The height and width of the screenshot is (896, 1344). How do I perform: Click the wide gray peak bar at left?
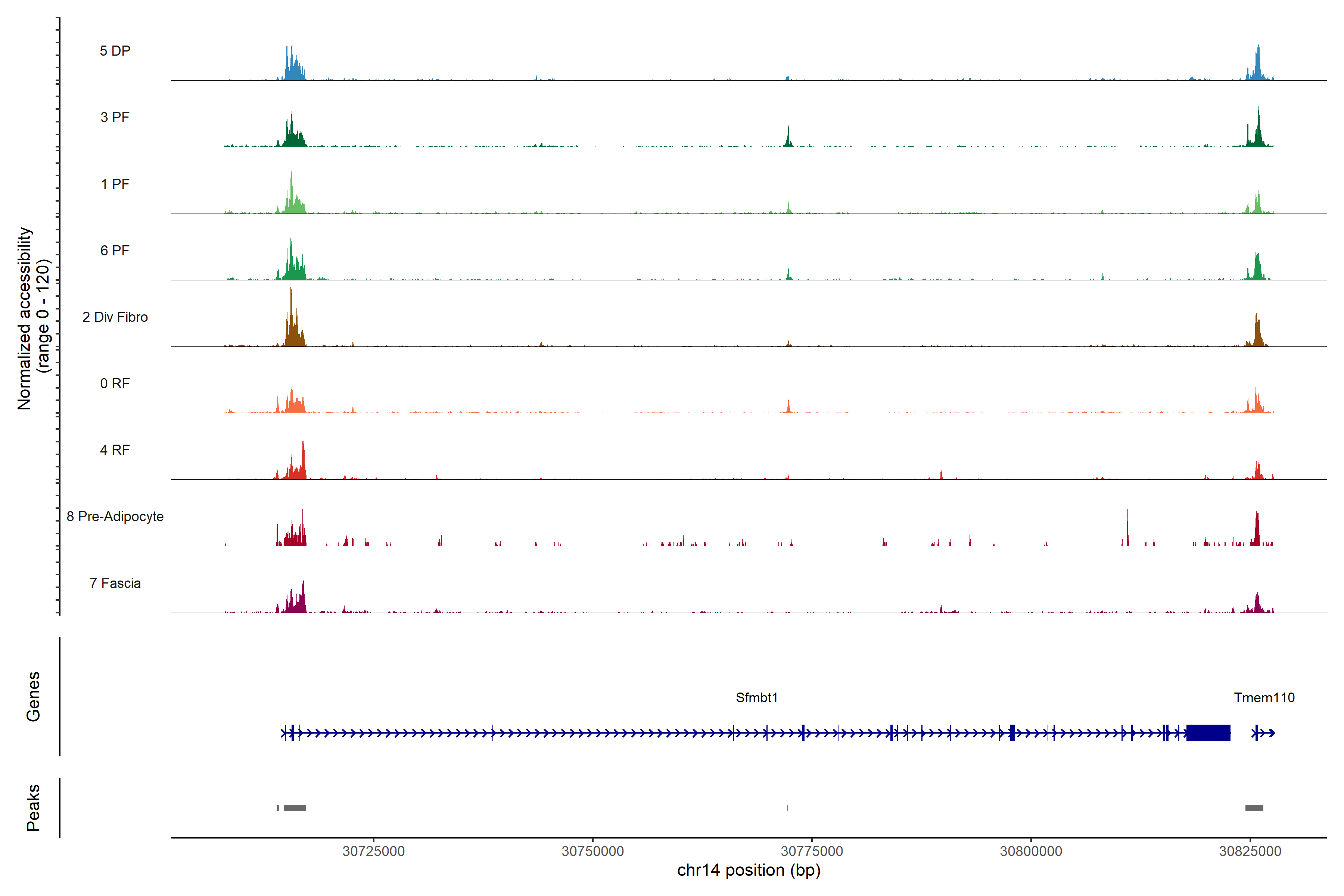(295, 808)
